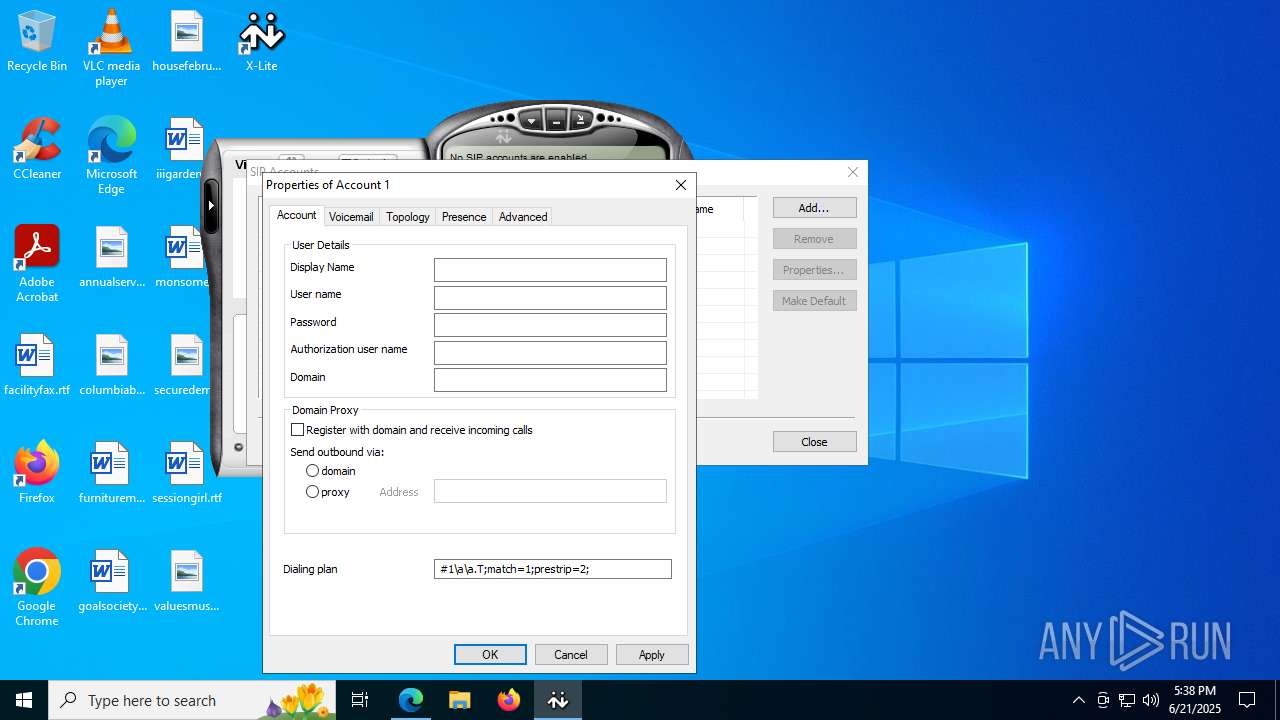Select the domain outbound radio button

(x=313, y=470)
